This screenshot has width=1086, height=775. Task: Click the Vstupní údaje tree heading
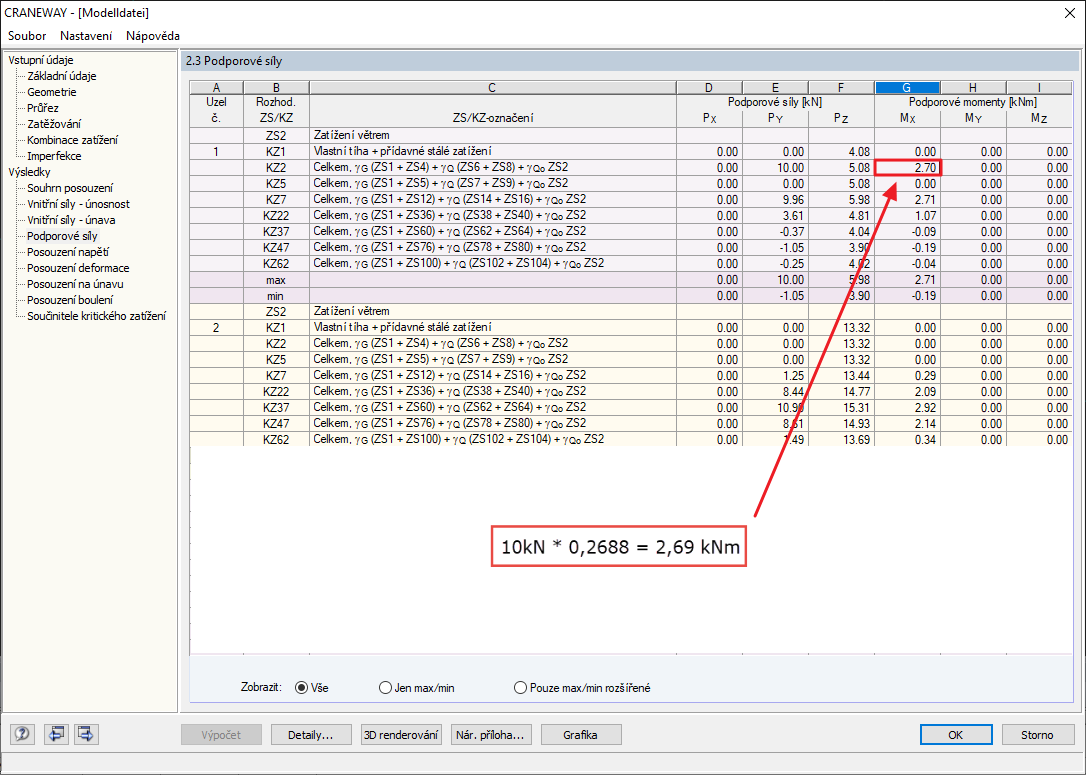pyautogui.click(x=41, y=60)
